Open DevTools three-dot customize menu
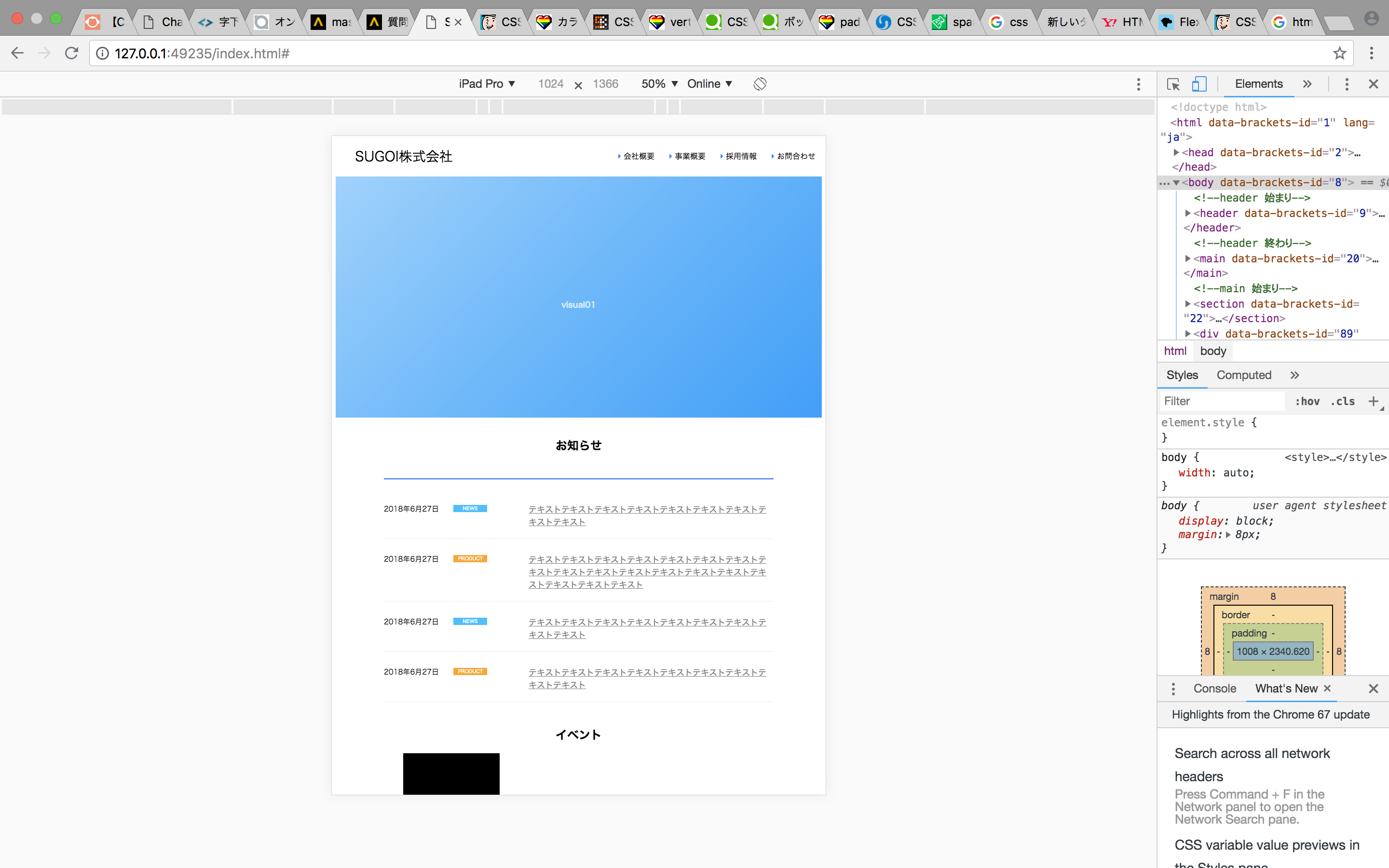The height and width of the screenshot is (868, 1389). (1347, 84)
